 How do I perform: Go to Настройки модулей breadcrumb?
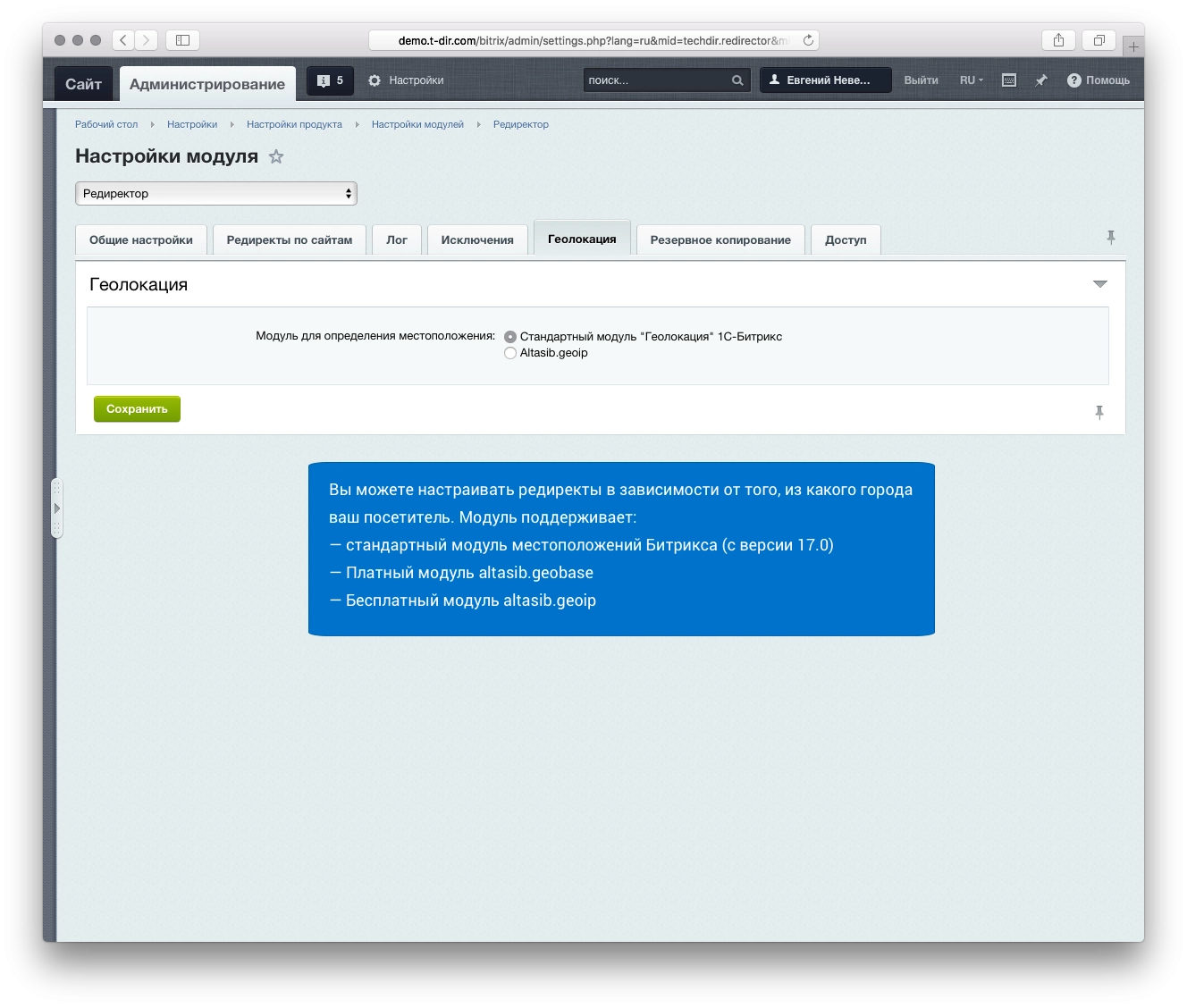tap(417, 124)
